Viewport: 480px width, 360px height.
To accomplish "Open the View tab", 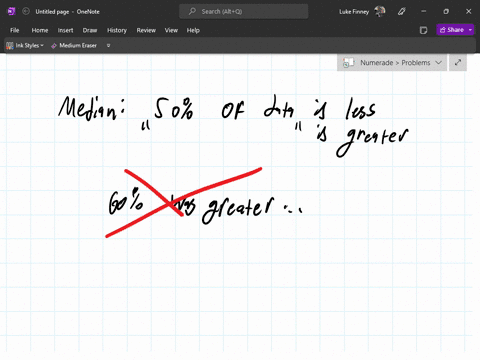I will [171, 30].
